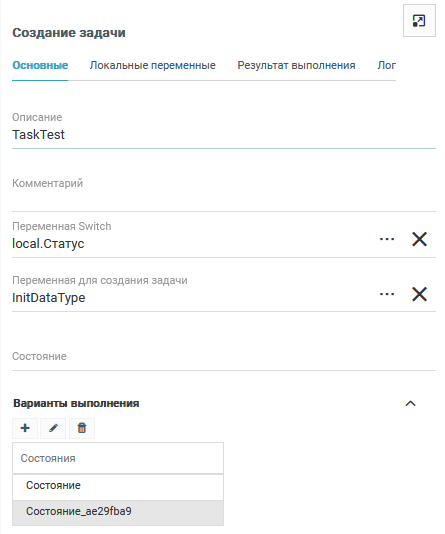Click ellipsis next to local.Статус variable
Image resolution: width=445 pixels, height=534 pixels.
pos(387,239)
